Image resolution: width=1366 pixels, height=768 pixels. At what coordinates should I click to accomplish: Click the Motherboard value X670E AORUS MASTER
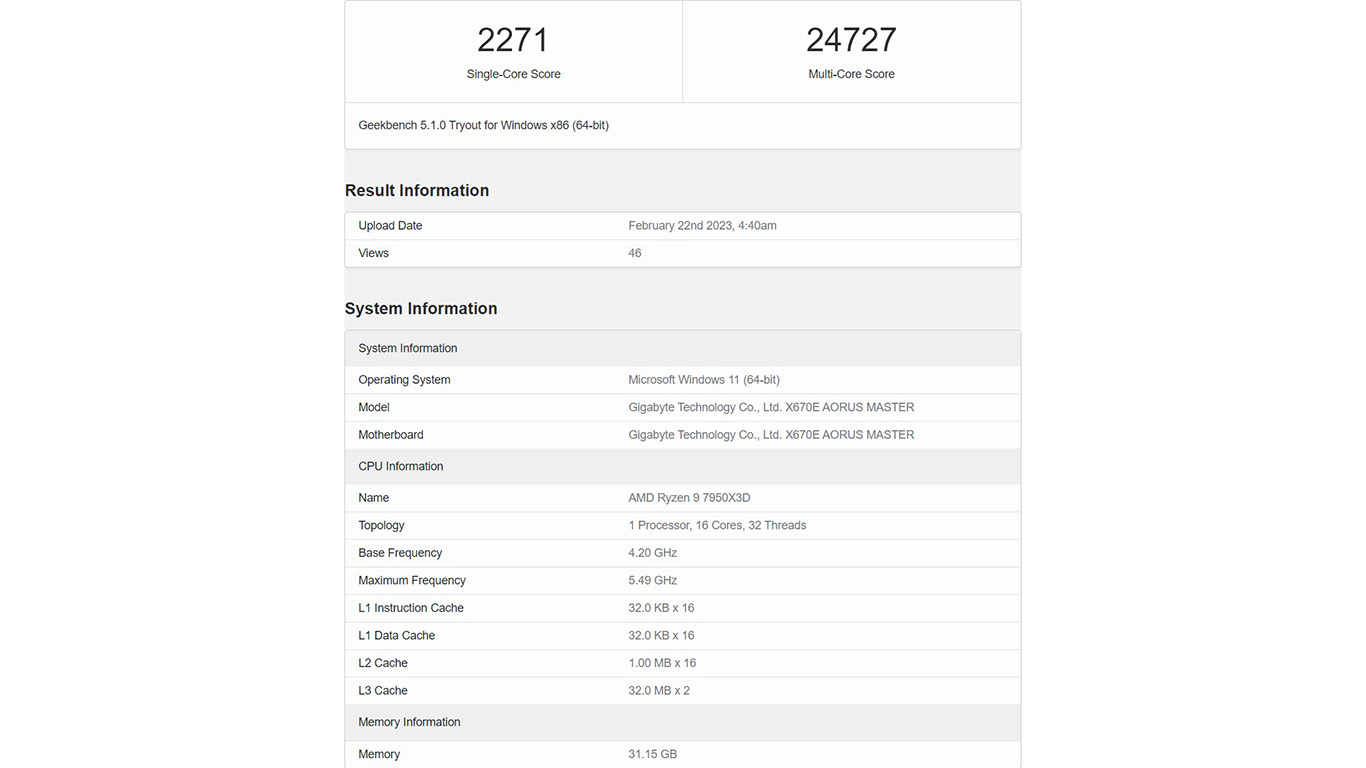[x=771, y=435]
